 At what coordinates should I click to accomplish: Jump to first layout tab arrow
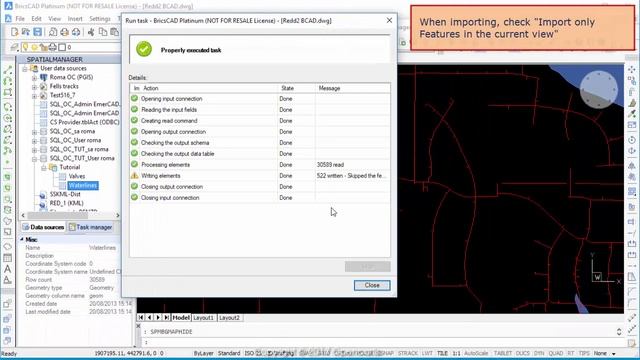[x=141, y=317]
